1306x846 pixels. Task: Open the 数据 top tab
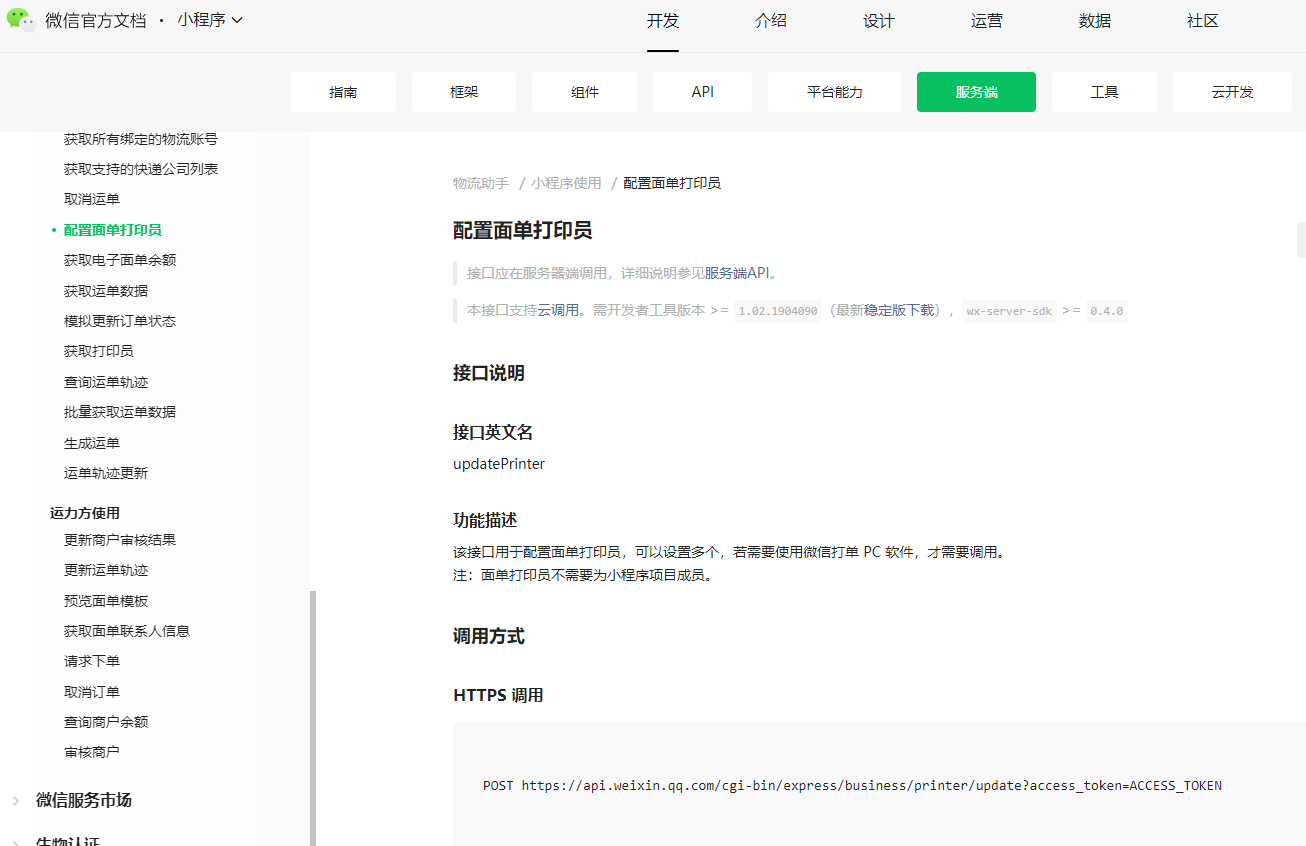click(x=1095, y=21)
